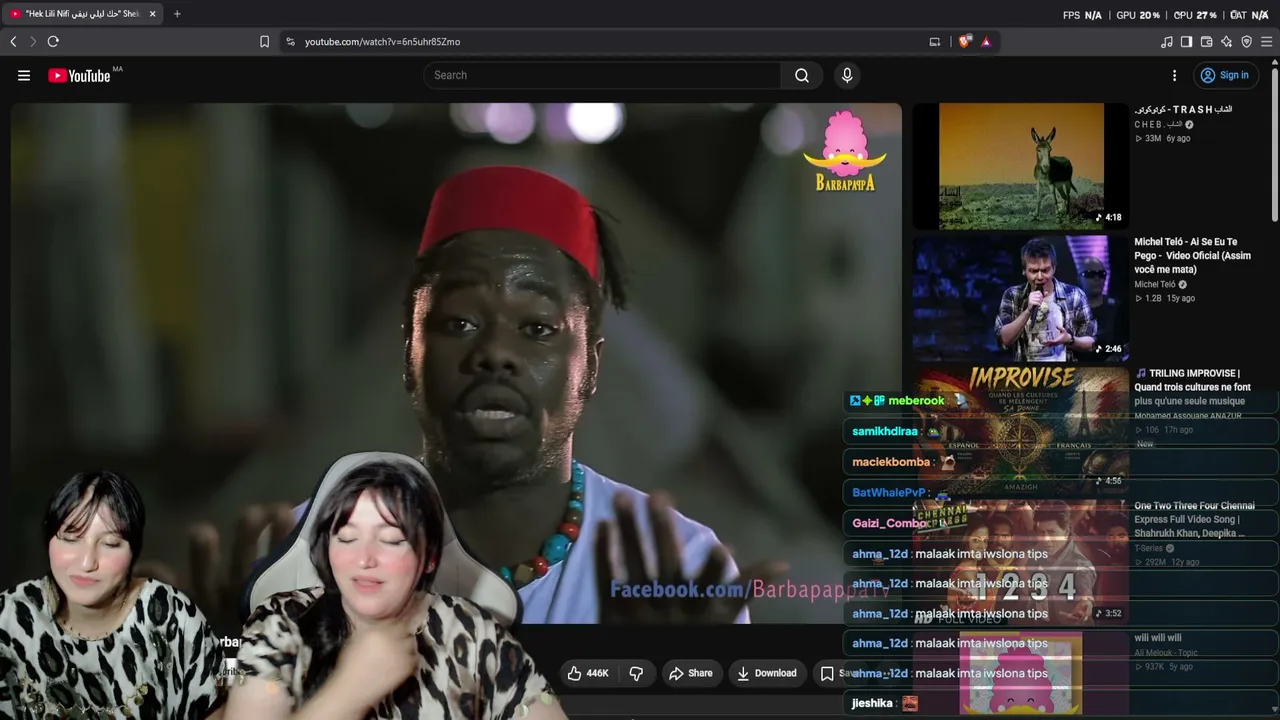
Task: Open the browser media playlist icon
Action: (x=1166, y=41)
